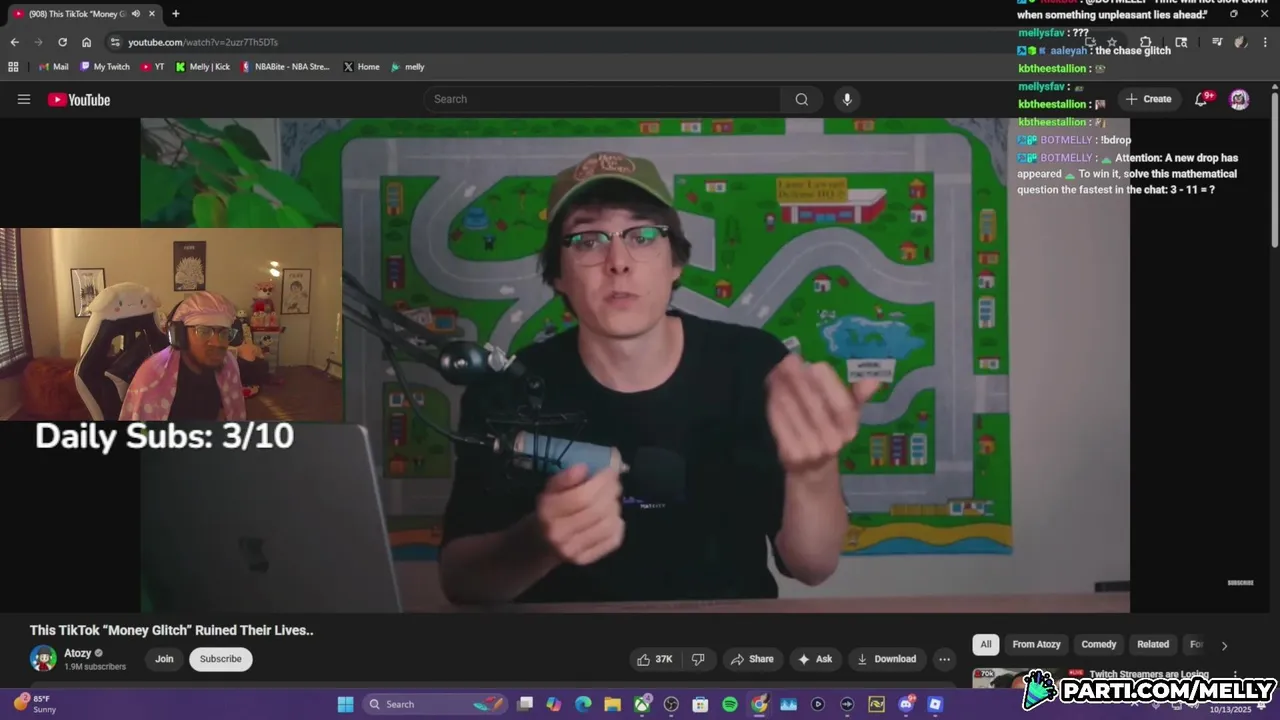Image resolution: width=1280 pixels, height=720 pixels.
Task: Open the media control icon in Chrome toolbar
Action: click(1217, 42)
